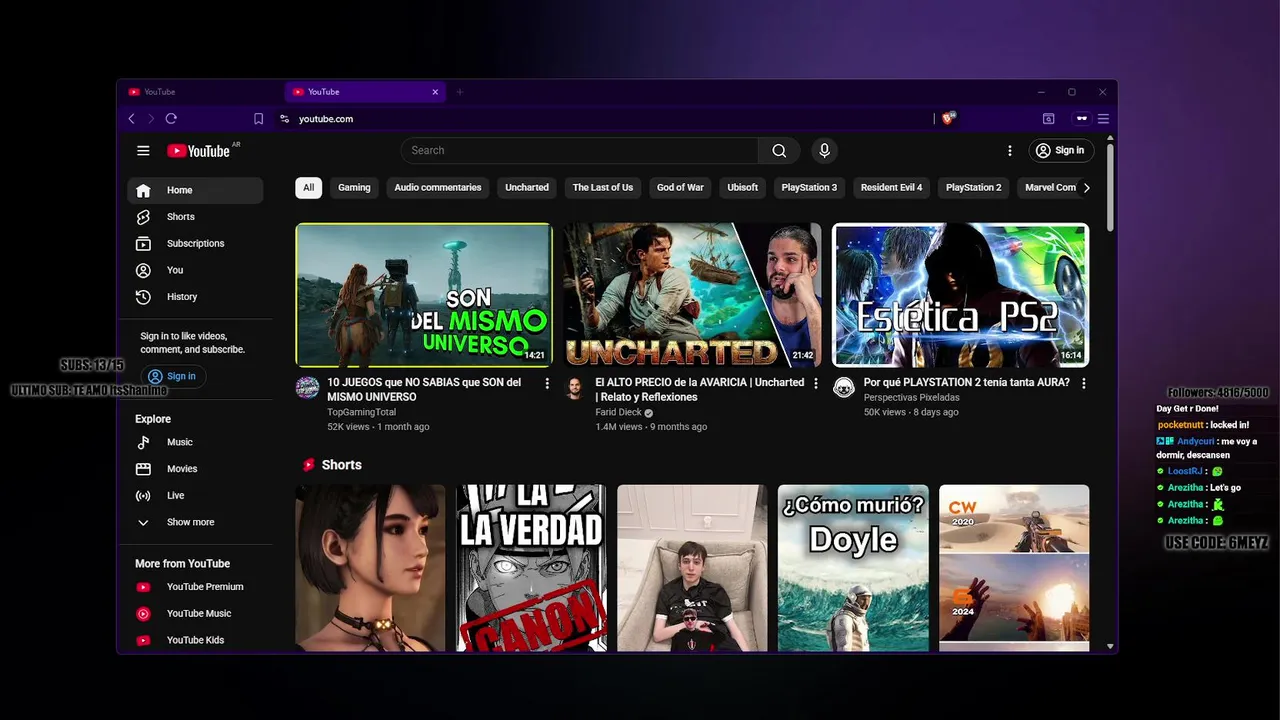Open Shorts in the sidebar

coord(195,217)
